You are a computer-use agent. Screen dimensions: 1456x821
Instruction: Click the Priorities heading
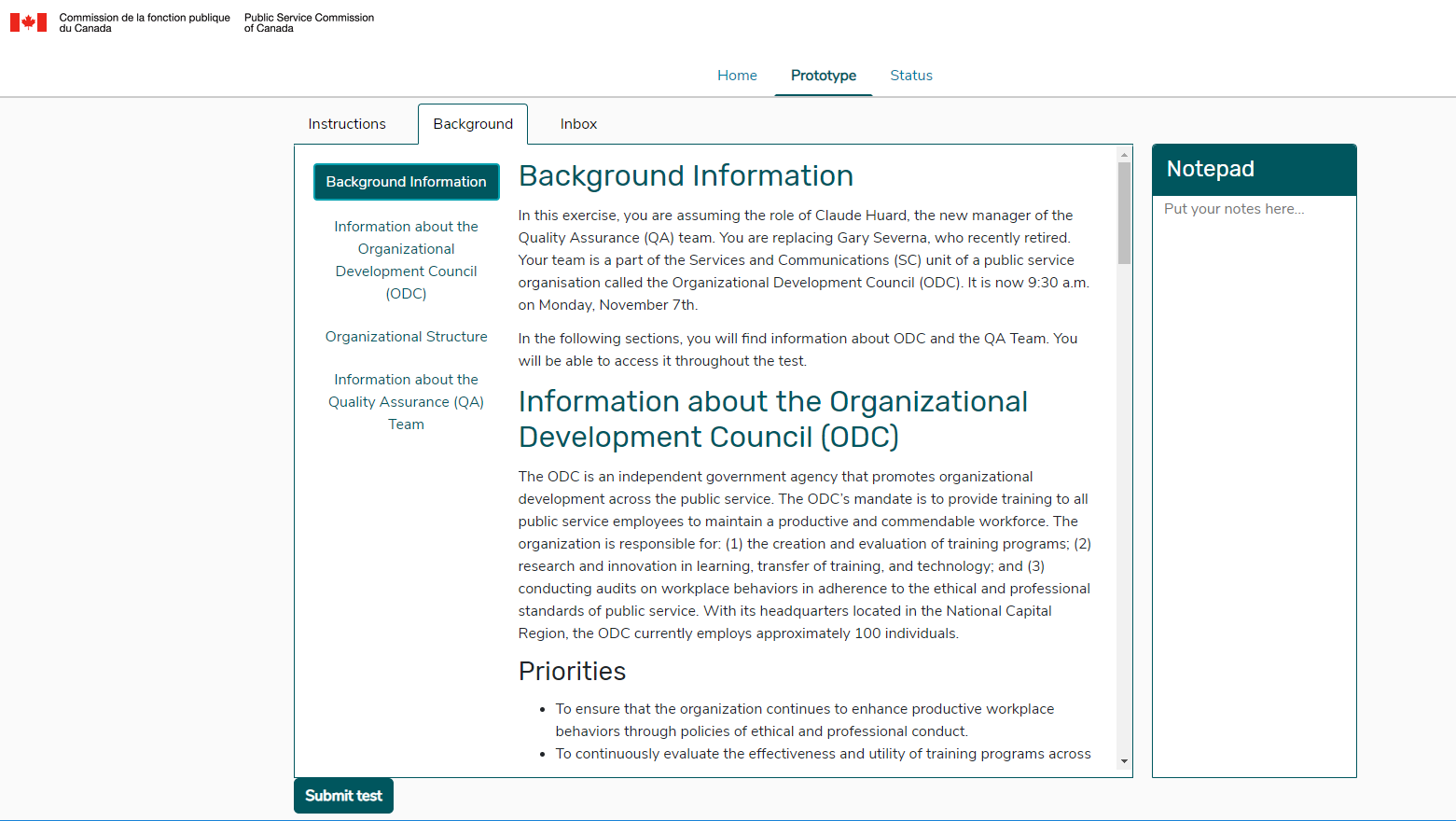[572, 672]
